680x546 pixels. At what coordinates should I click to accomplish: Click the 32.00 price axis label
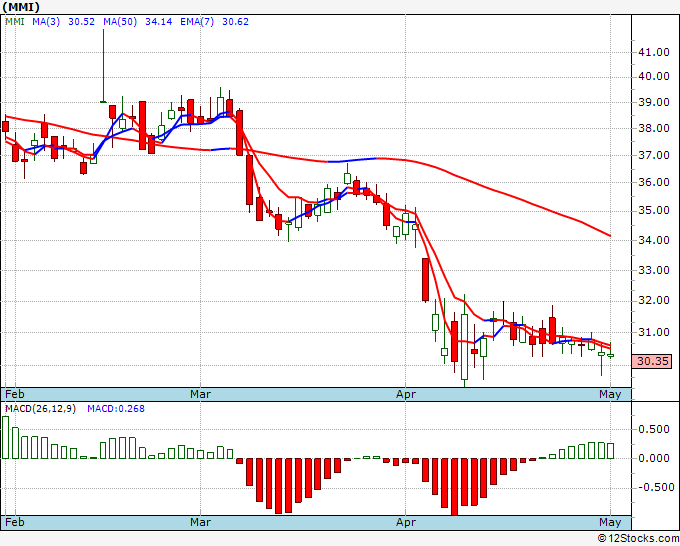click(x=654, y=301)
